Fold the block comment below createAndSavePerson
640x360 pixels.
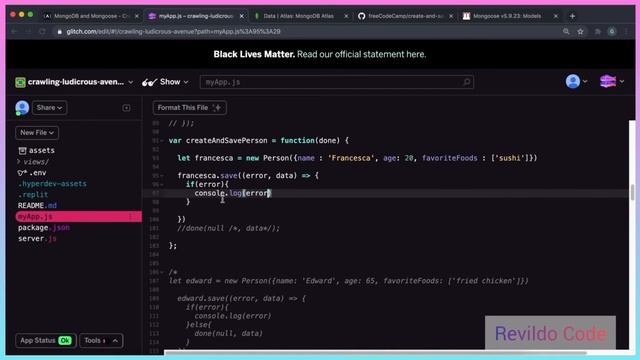coord(162,272)
